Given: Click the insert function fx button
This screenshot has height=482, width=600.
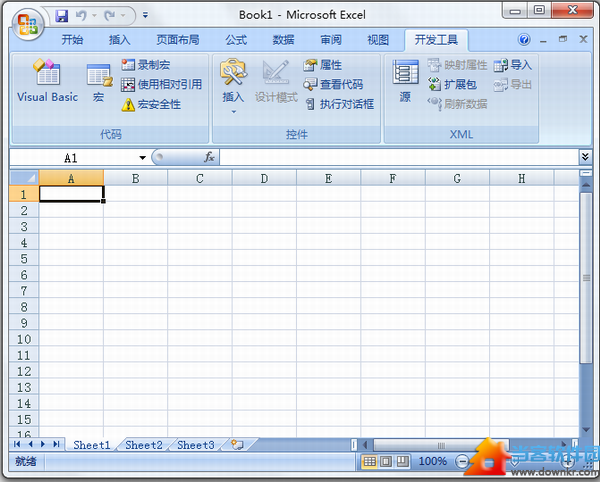Looking at the screenshot, I should [209, 157].
